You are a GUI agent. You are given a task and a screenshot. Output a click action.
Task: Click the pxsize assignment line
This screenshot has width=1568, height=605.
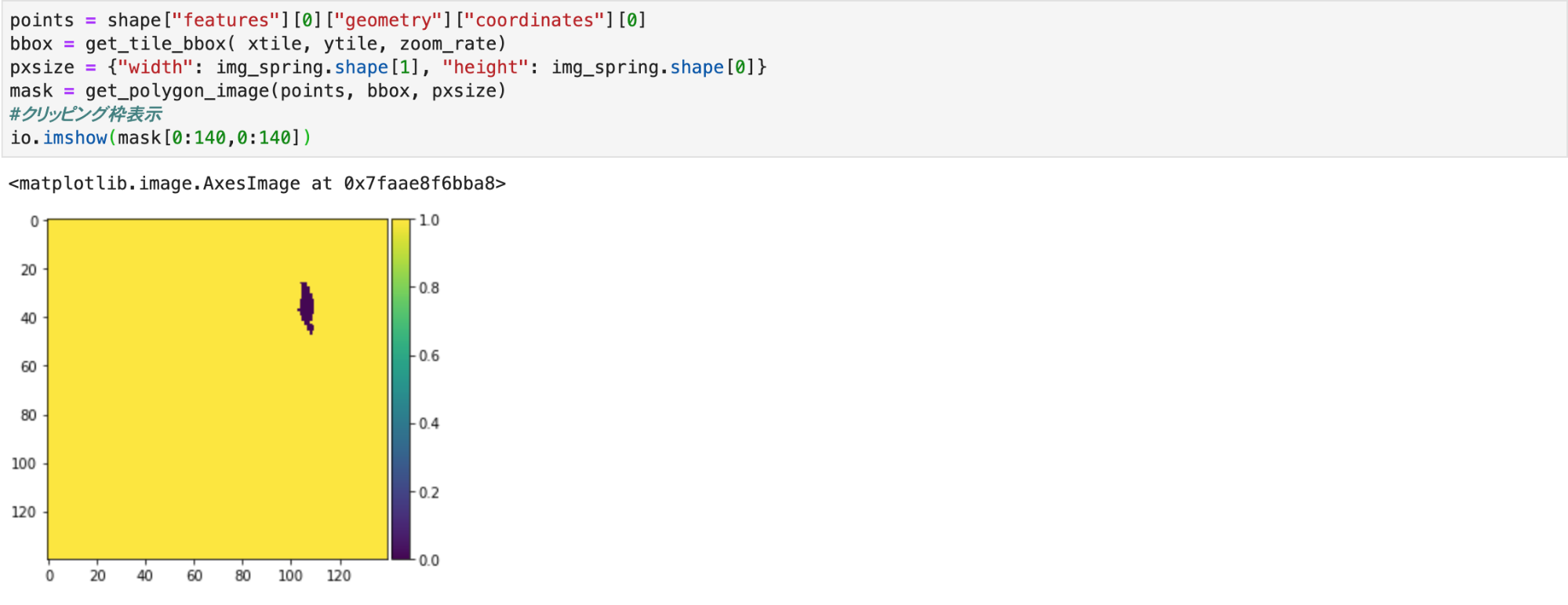[388, 67]
